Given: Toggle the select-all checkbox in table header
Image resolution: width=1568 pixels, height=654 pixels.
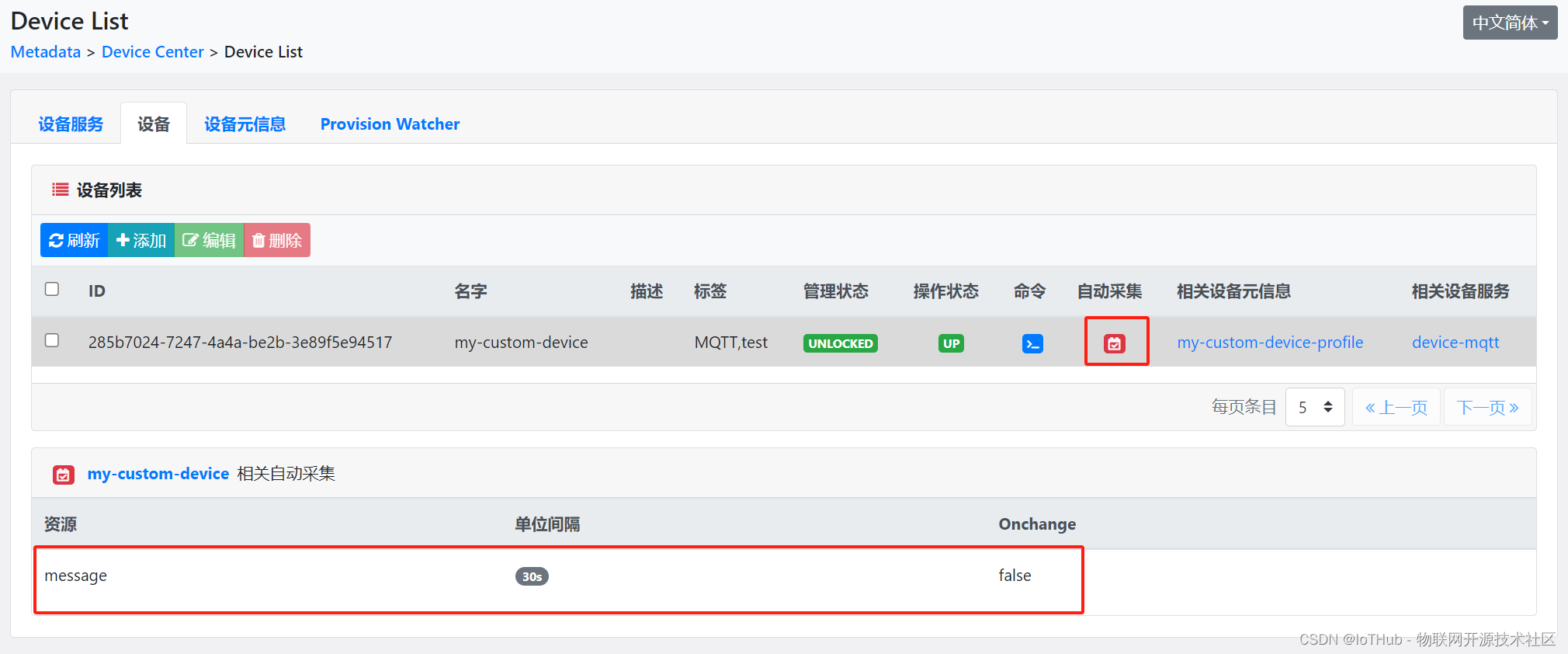Looking at the screenshot, I should pyautogui.click(x=52, y=289).
